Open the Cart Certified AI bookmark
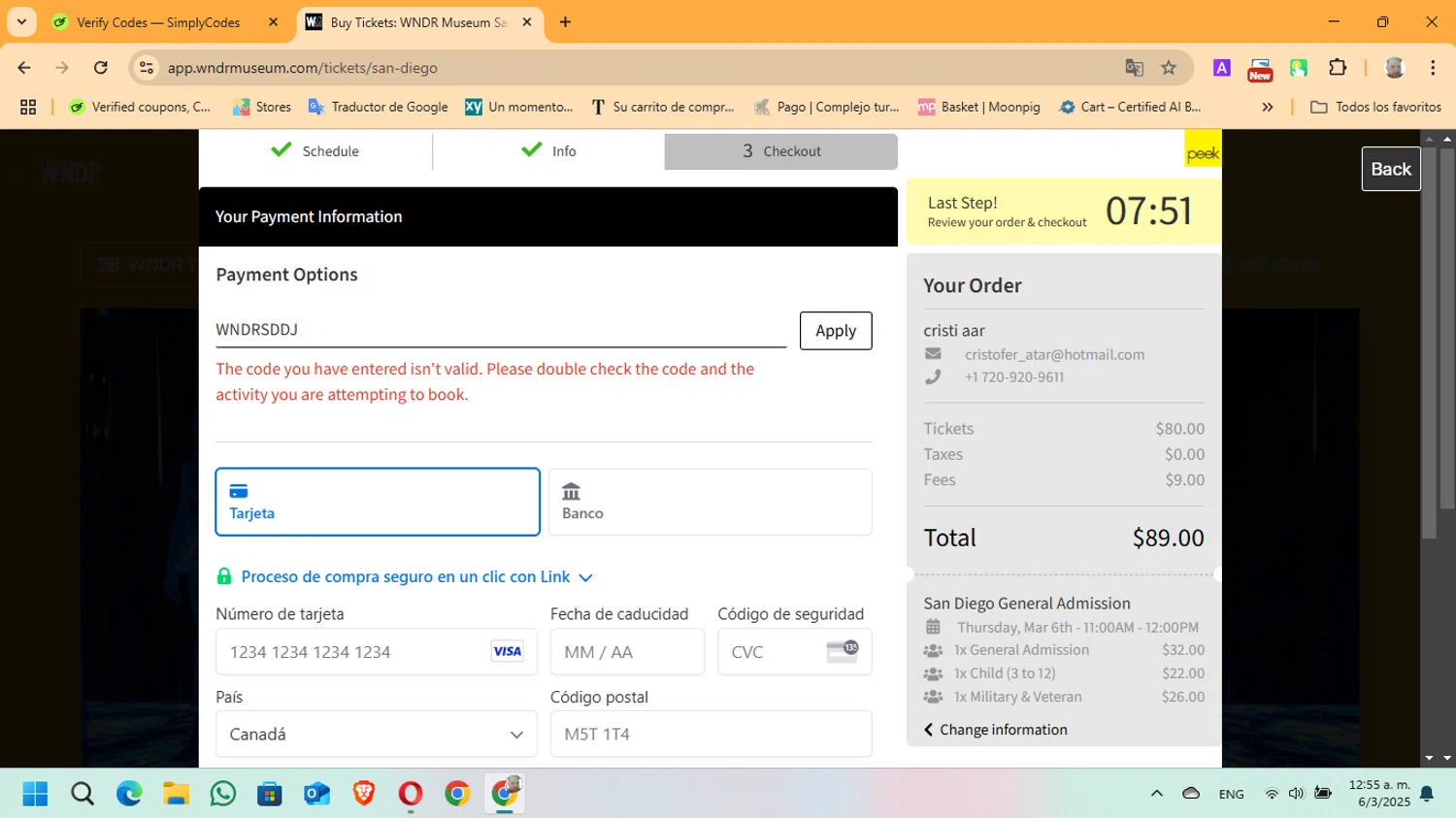This screenshot has height=818, width=1456. pos(1130,107)
